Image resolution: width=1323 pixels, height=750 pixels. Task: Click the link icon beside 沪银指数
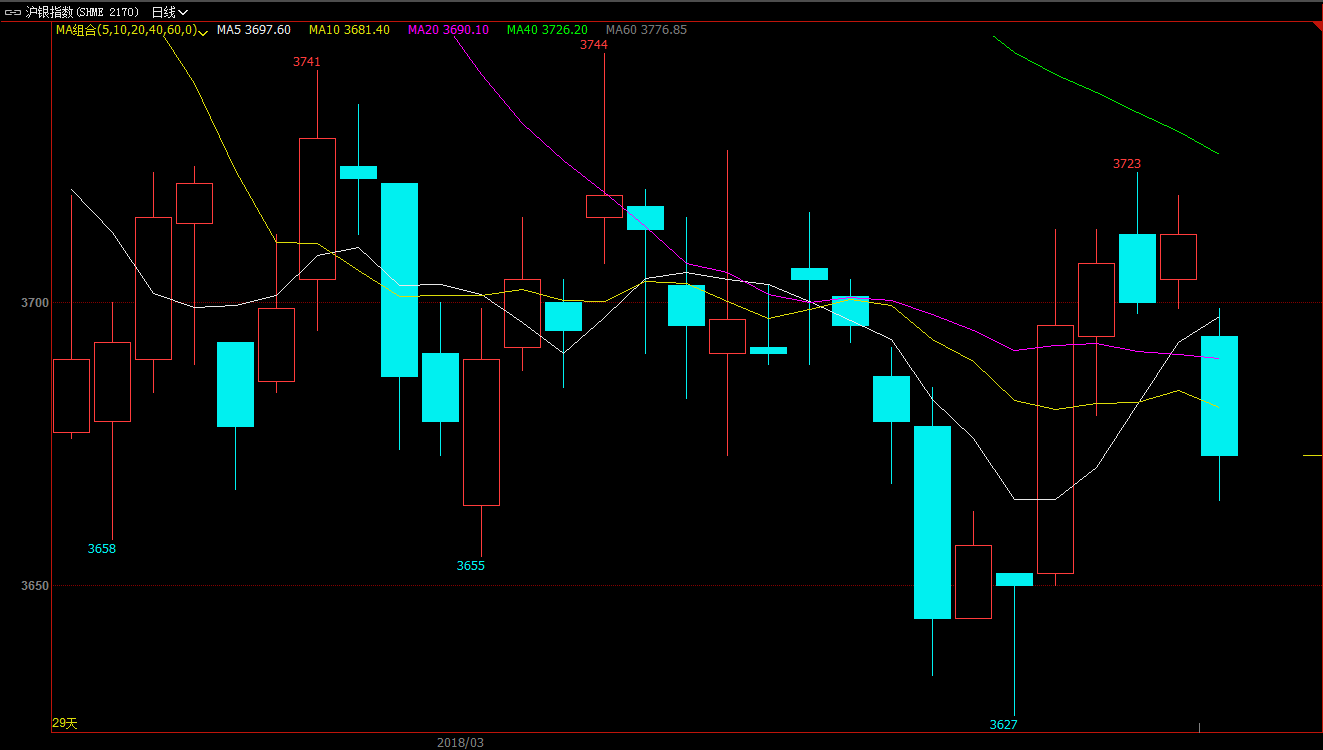click(13, 12)
